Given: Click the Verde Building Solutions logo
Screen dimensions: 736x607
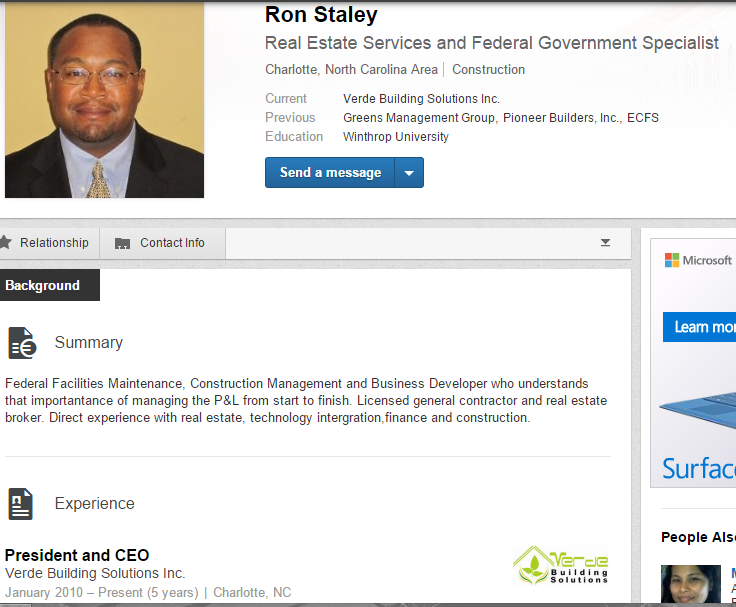Looking at the screenshot, I should 561,565.
